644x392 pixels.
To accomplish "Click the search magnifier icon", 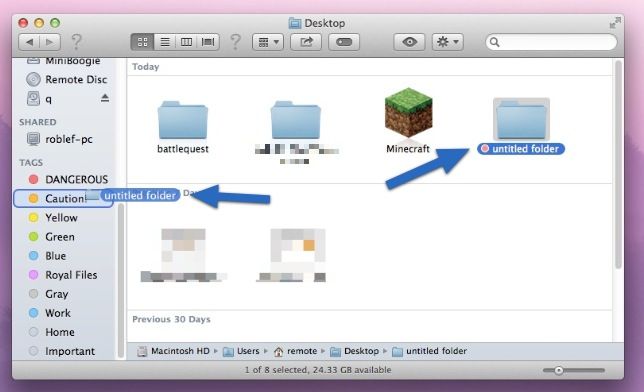I will click(495, 42).
